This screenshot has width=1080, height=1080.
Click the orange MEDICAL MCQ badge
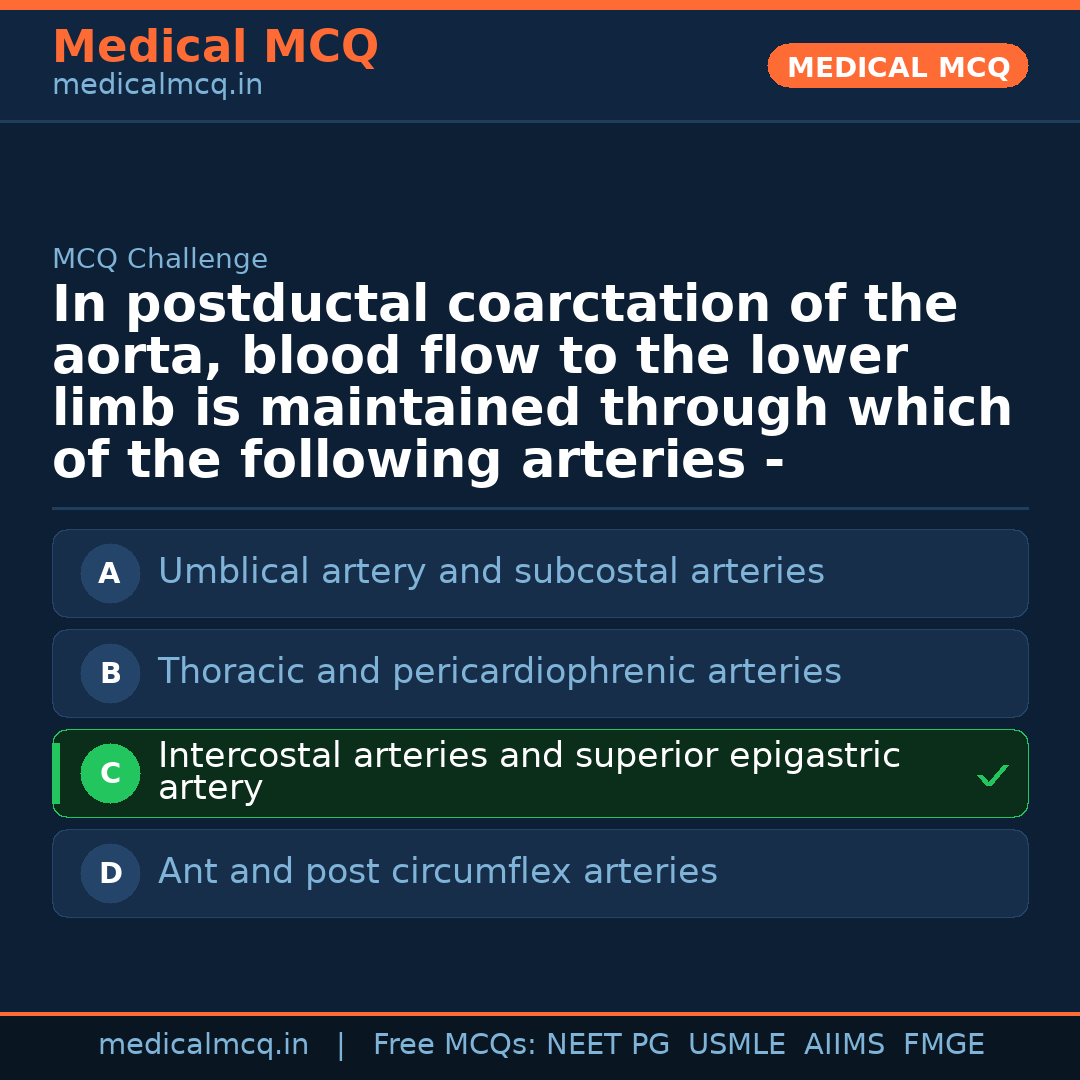[x=897, y=66]
